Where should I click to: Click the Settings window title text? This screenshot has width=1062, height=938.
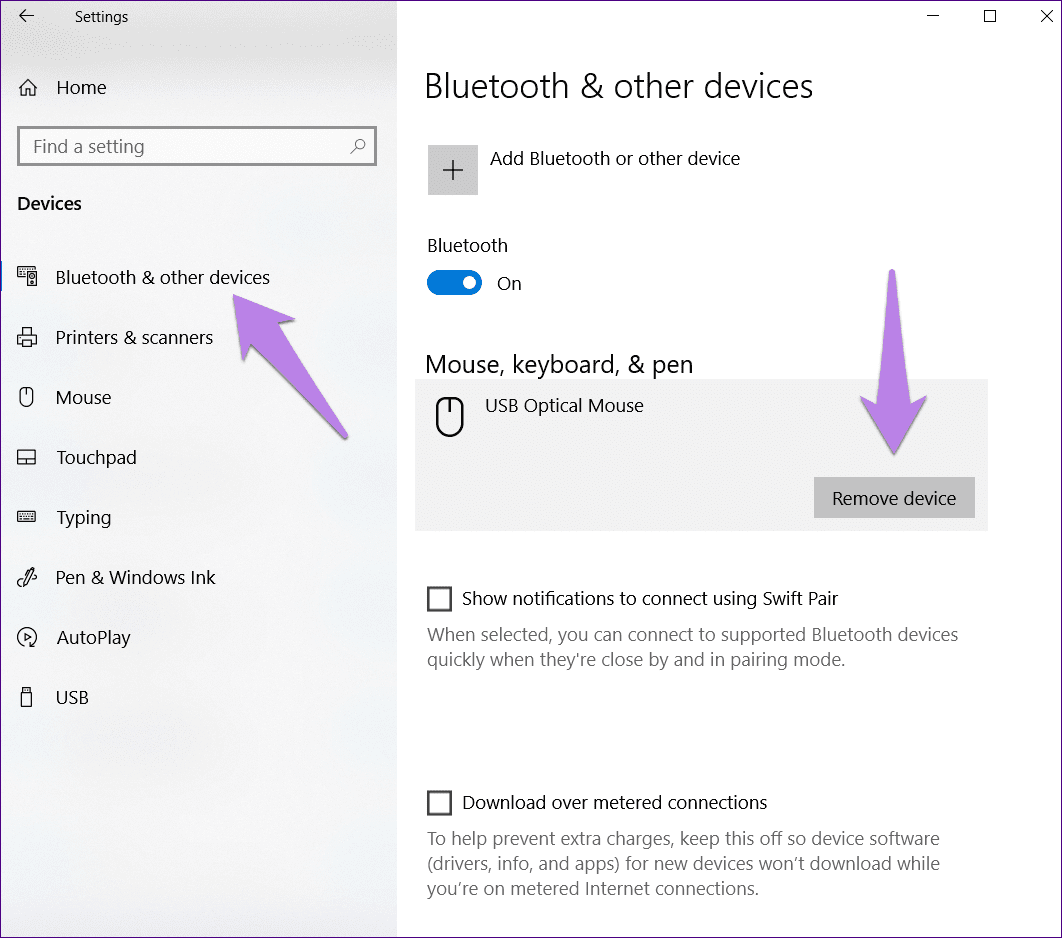point(101,16)
